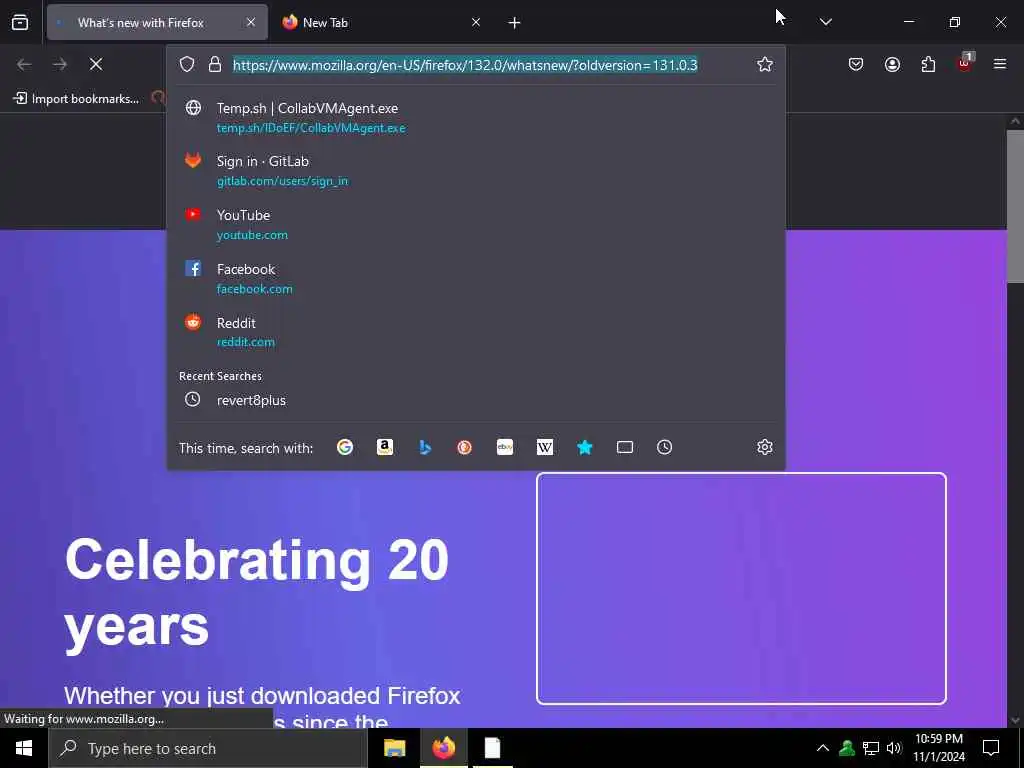Switch to the What's new with Firefox tab
This screenshot has width=1024, height=768.
[157, 22]
